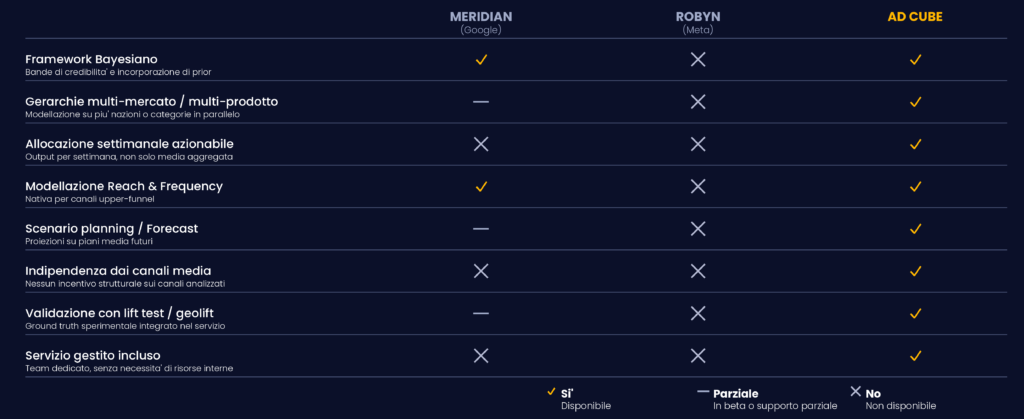Click AD Cube check for Servizio gestito incluso
1024x419 pixels.
[x=916, y=356]
